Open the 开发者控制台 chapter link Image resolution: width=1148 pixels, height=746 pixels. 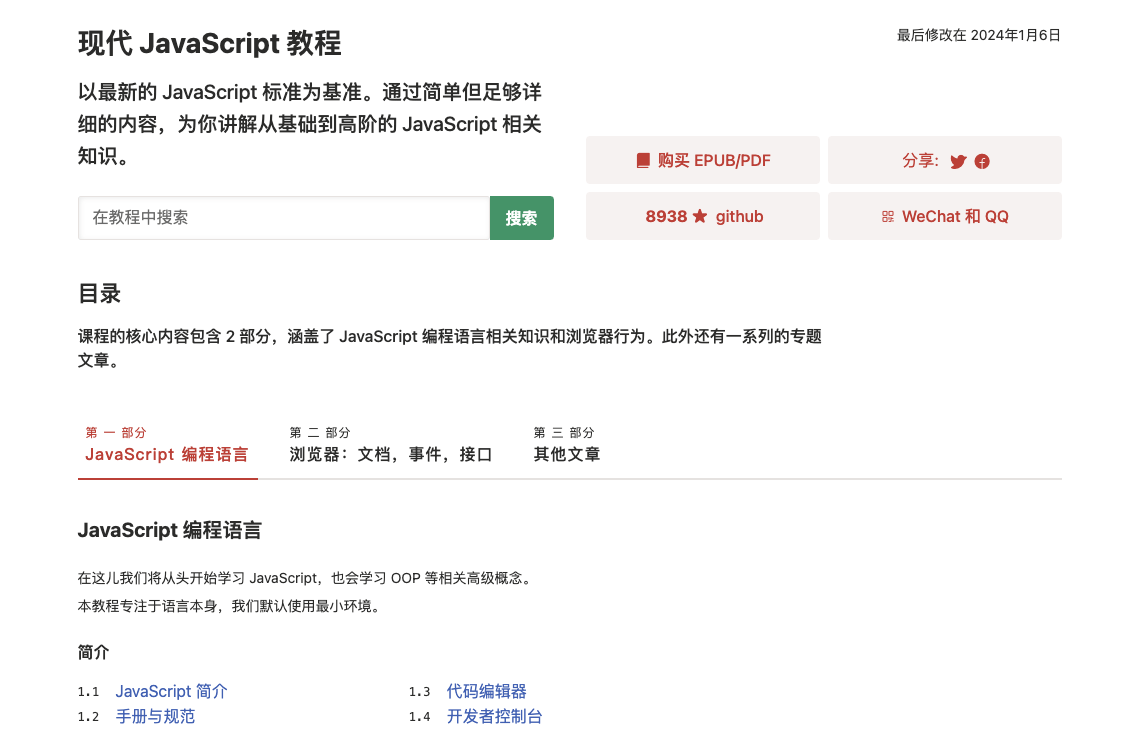coord(494,716)
